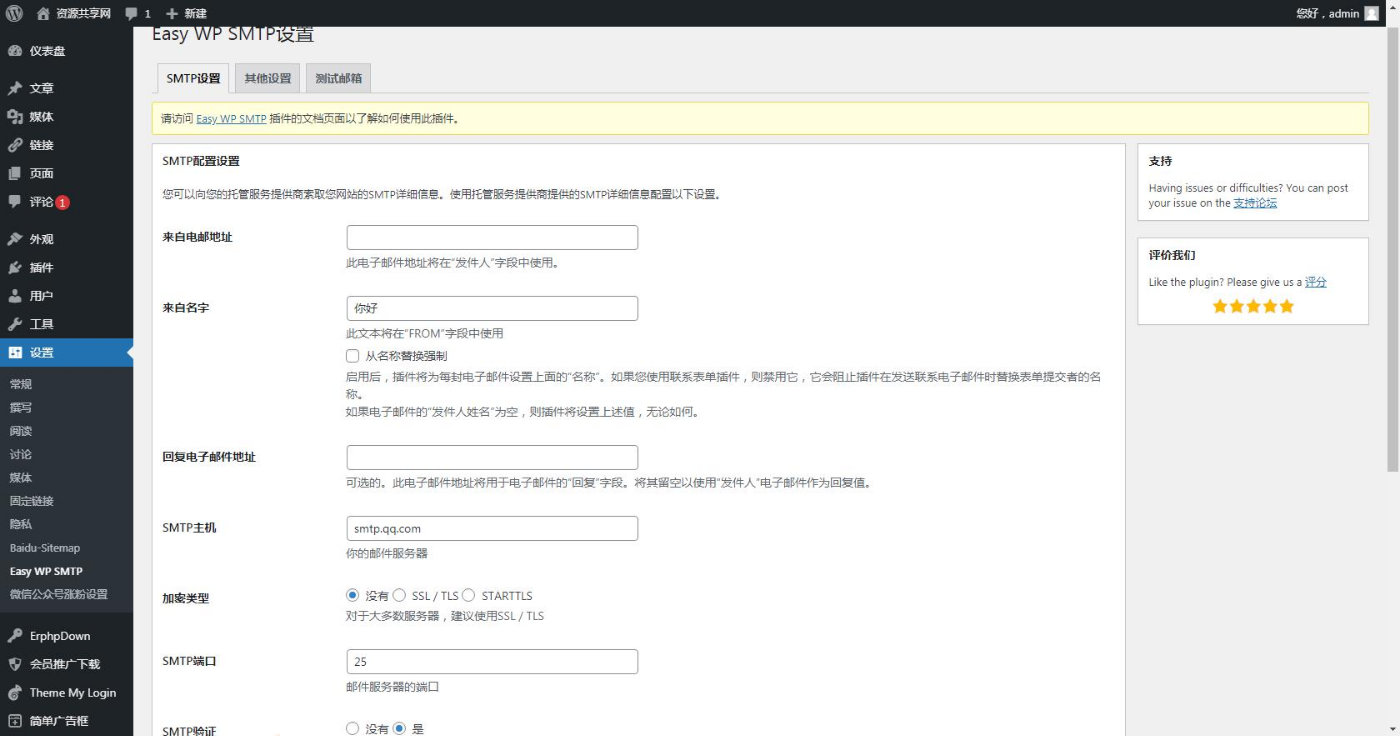Open the comments bubble icon in admin bar

[132, 14]
